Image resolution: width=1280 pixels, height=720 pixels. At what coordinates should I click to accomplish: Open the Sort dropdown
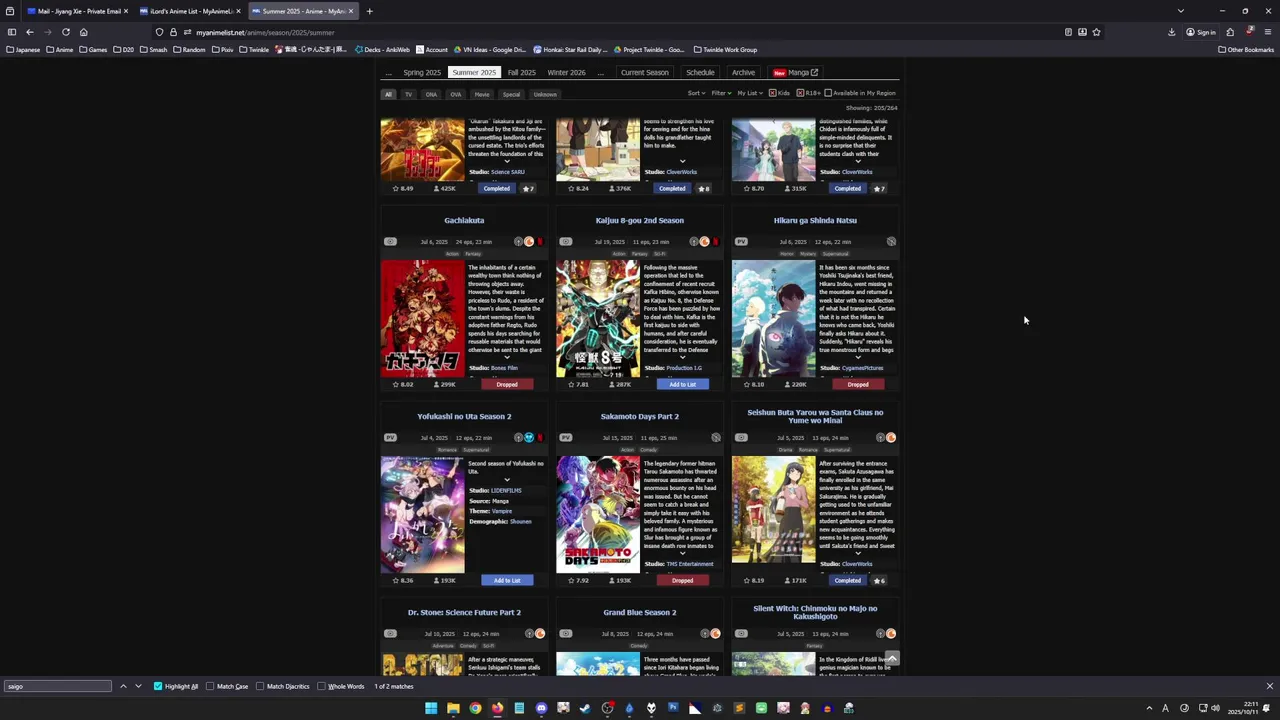696,93
